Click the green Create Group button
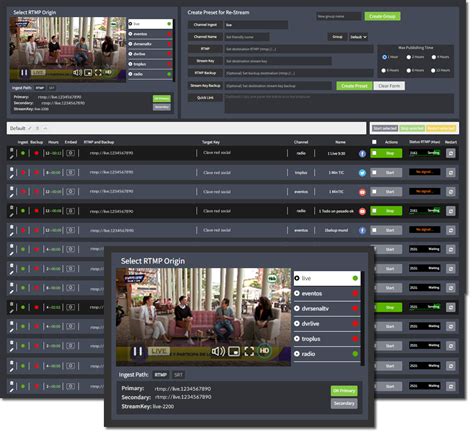 (382, 16)
